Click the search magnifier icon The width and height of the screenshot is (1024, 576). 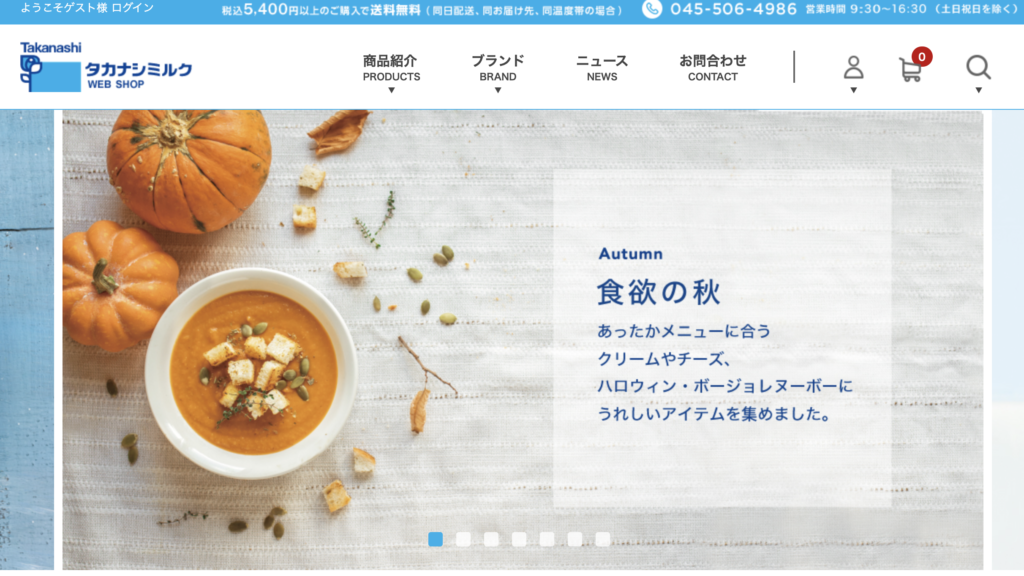click(x=978, y=67)
